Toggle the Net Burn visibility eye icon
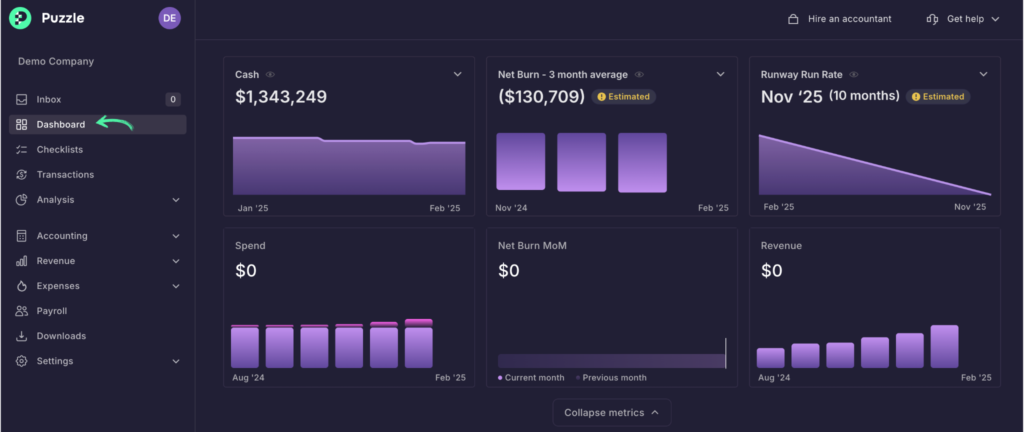Image resolution: width=1024 pixels, height=432 pixels. click(x=640, y=75)
